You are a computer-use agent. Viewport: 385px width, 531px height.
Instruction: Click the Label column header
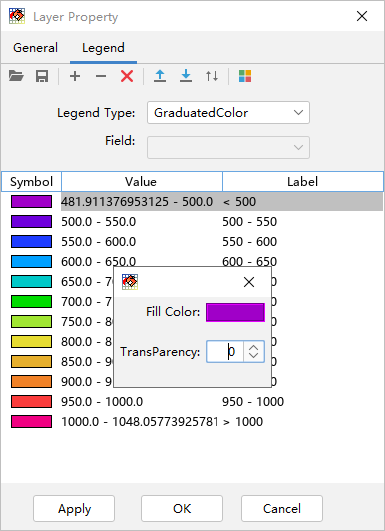(303, 182)
